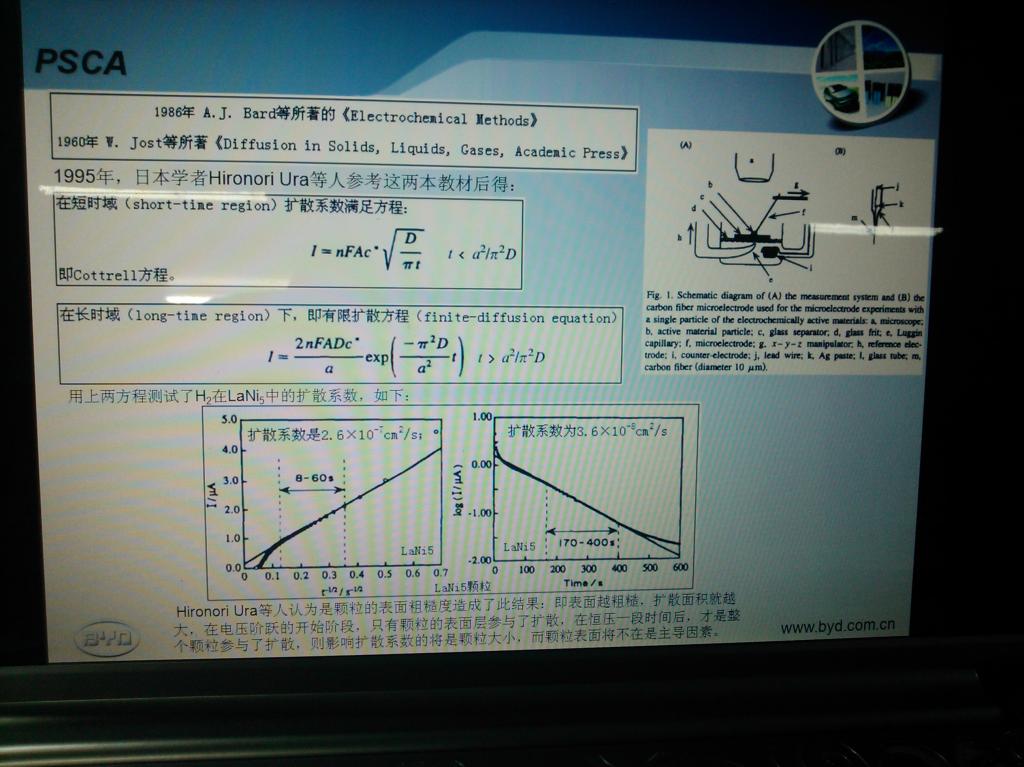Click the '即Cottrell方程' label
This screenshot has width=1024, height=767.
click(118, 274)
